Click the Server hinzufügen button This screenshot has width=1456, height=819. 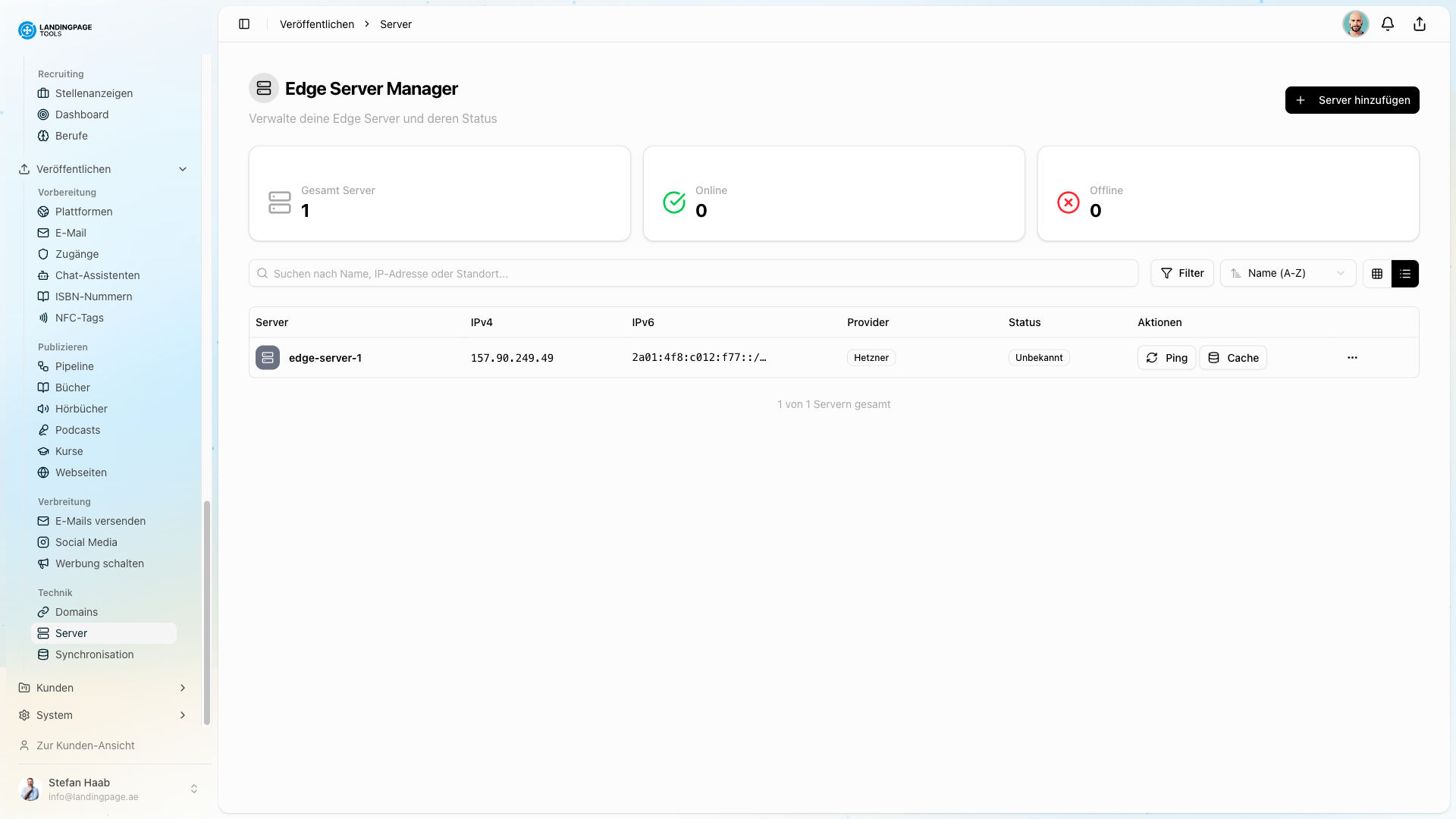point(1352,99)
